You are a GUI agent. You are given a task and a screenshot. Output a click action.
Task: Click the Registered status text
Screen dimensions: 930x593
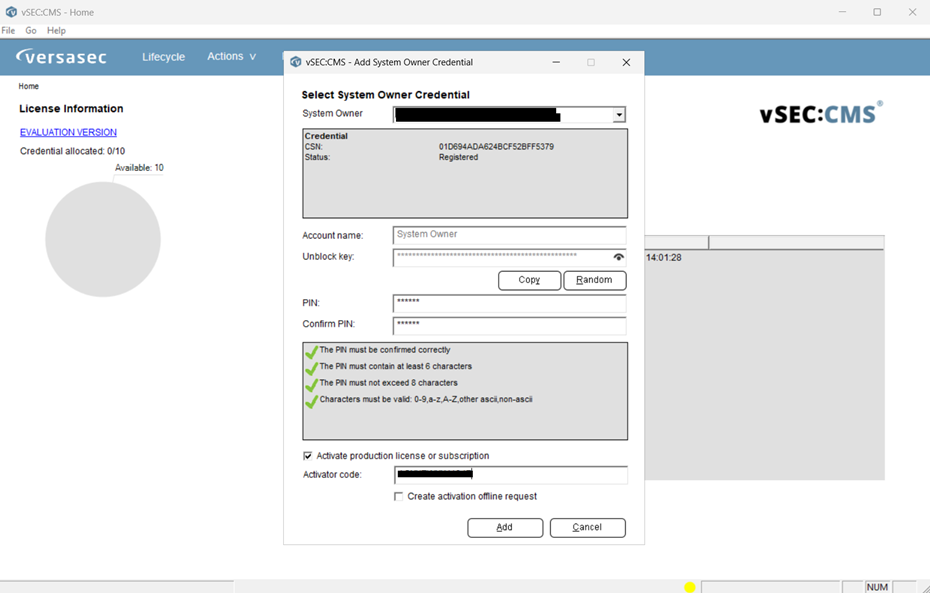click(x=458, y=157)
